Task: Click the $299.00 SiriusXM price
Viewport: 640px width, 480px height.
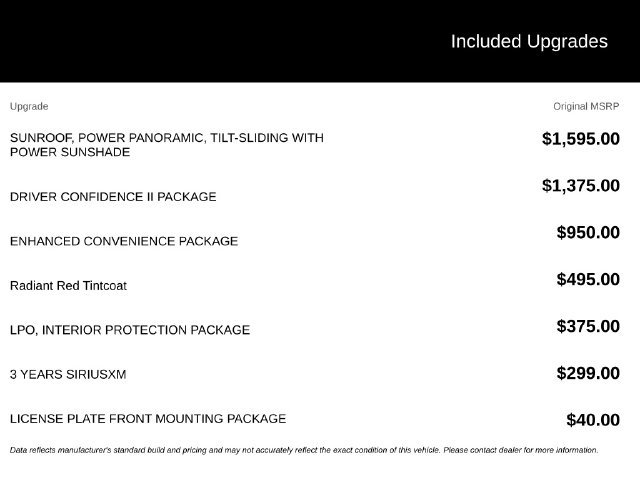Action: pos(588,373)
